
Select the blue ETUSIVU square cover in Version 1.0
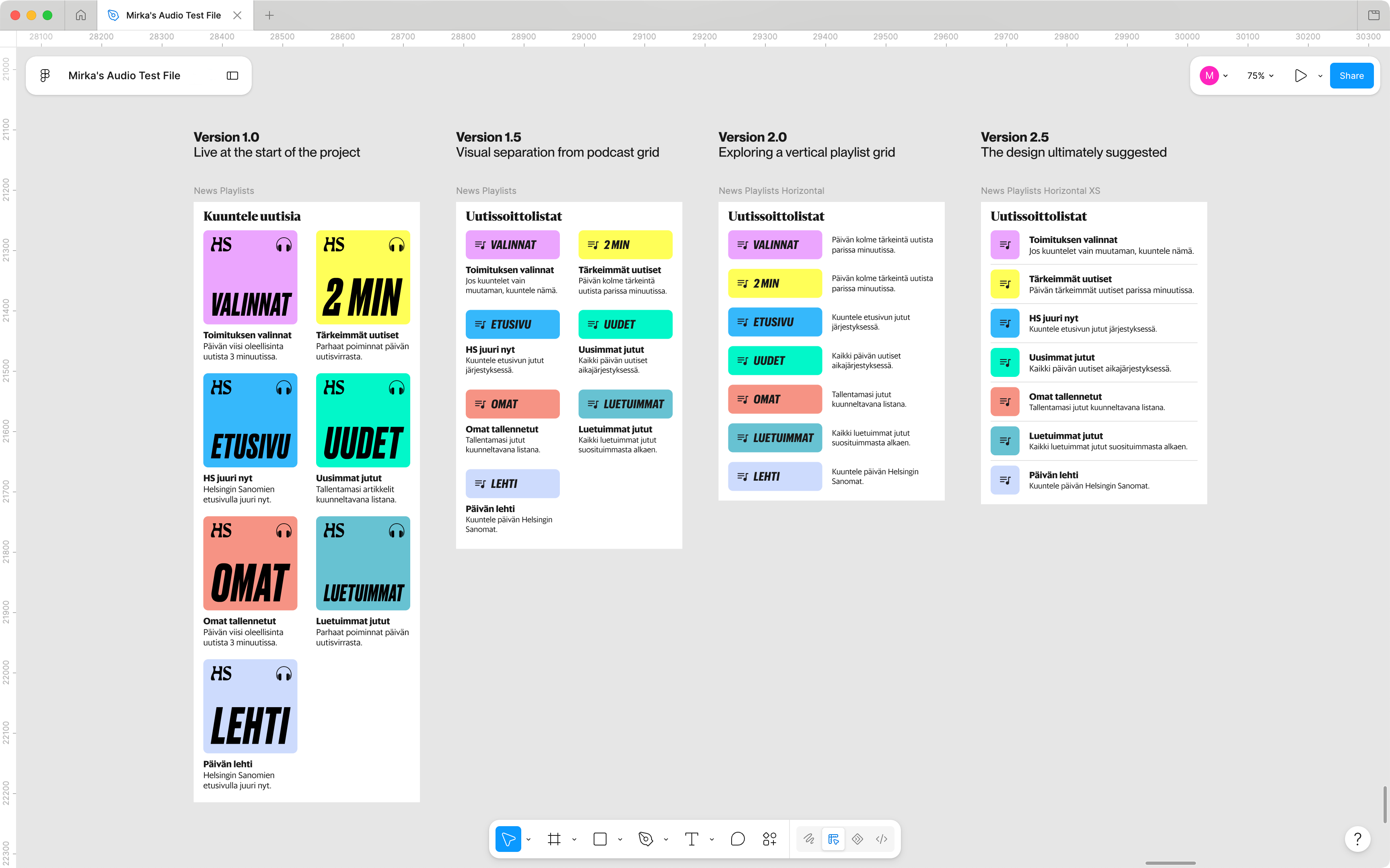tap(250, 420)
